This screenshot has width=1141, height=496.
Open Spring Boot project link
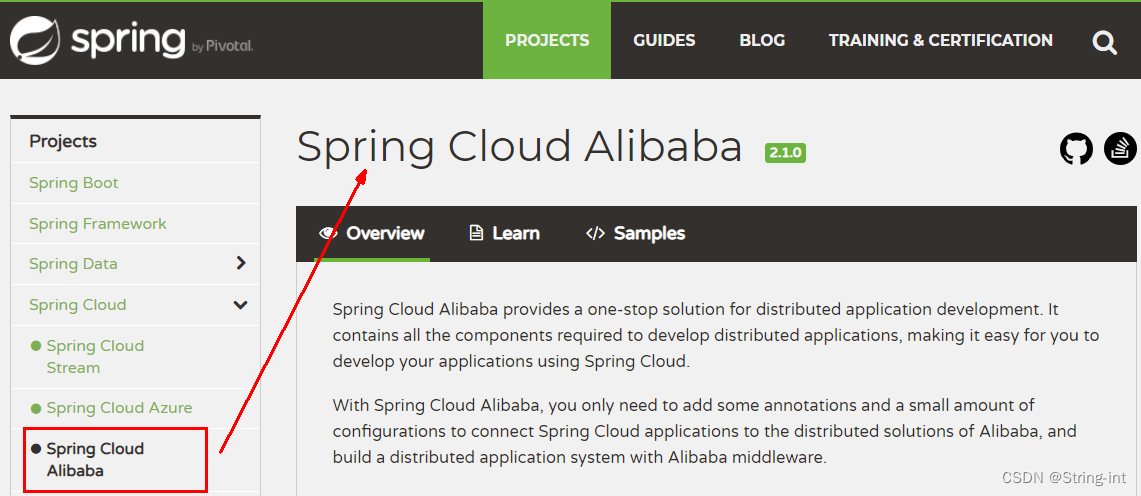(73, 183)
